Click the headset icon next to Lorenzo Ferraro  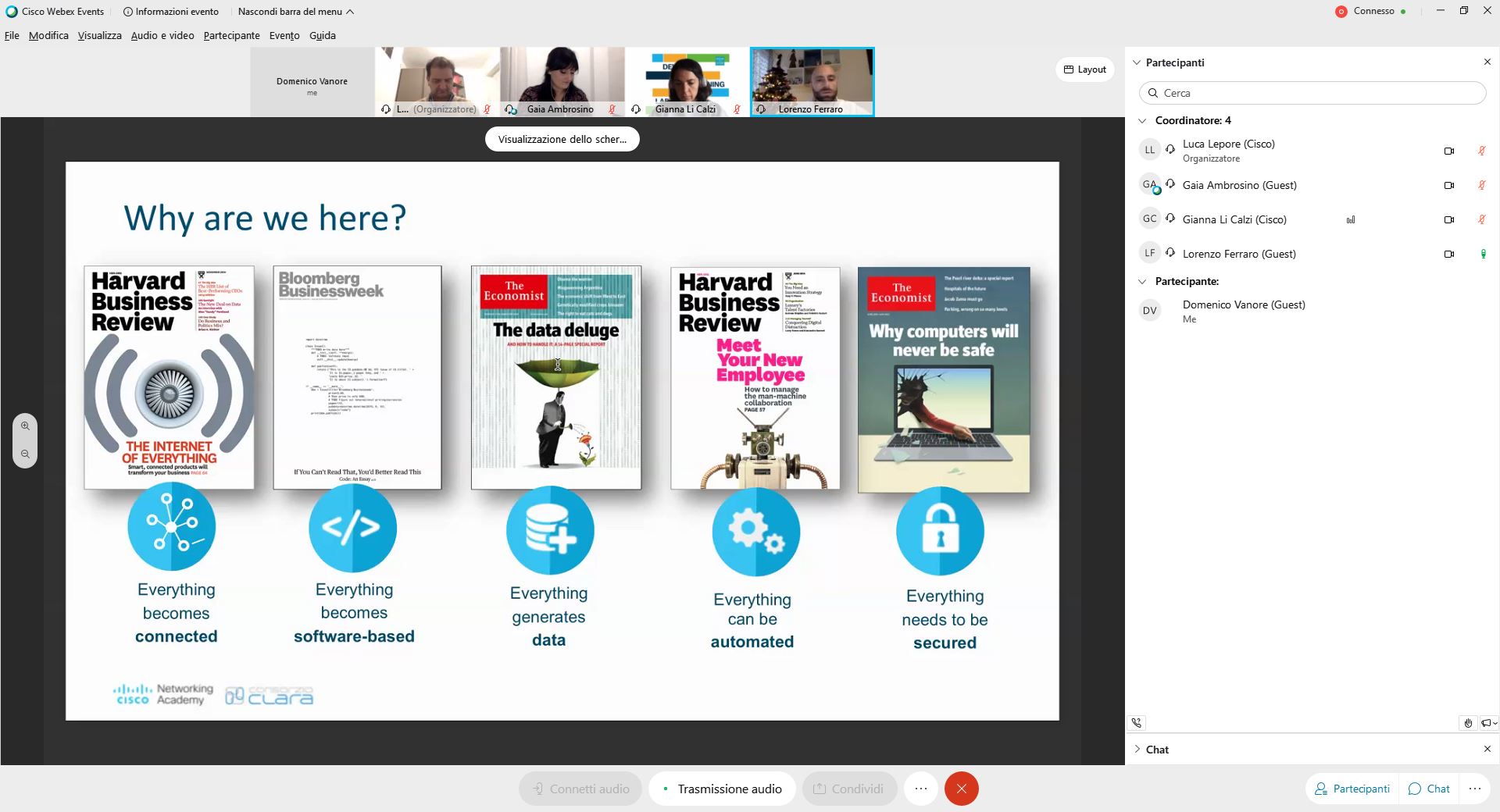pyautogui.click(x=1170, y=252)
